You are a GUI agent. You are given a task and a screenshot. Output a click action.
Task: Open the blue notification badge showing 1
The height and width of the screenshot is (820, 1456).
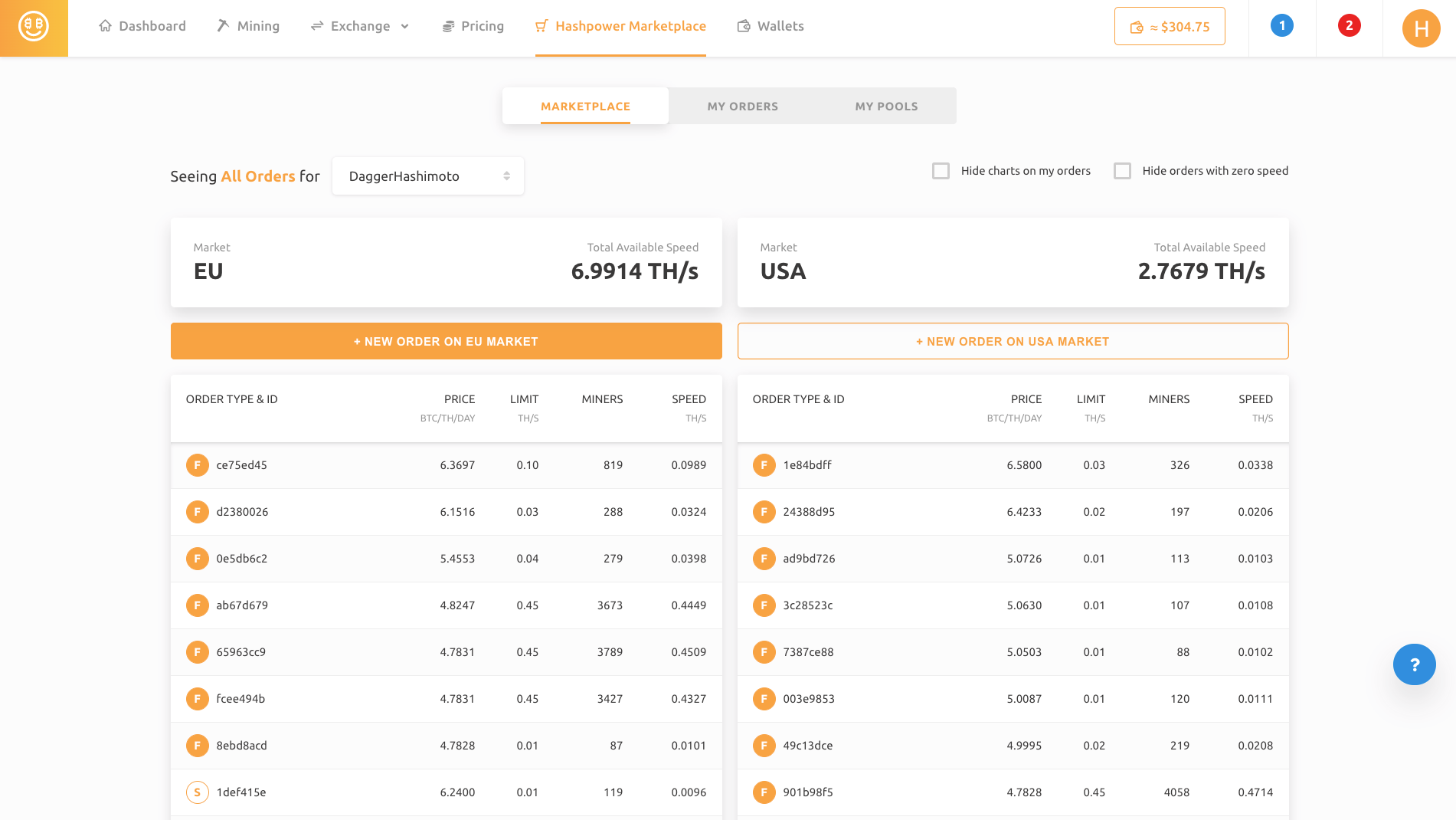pyautogui.click(x=1282, y=26)
